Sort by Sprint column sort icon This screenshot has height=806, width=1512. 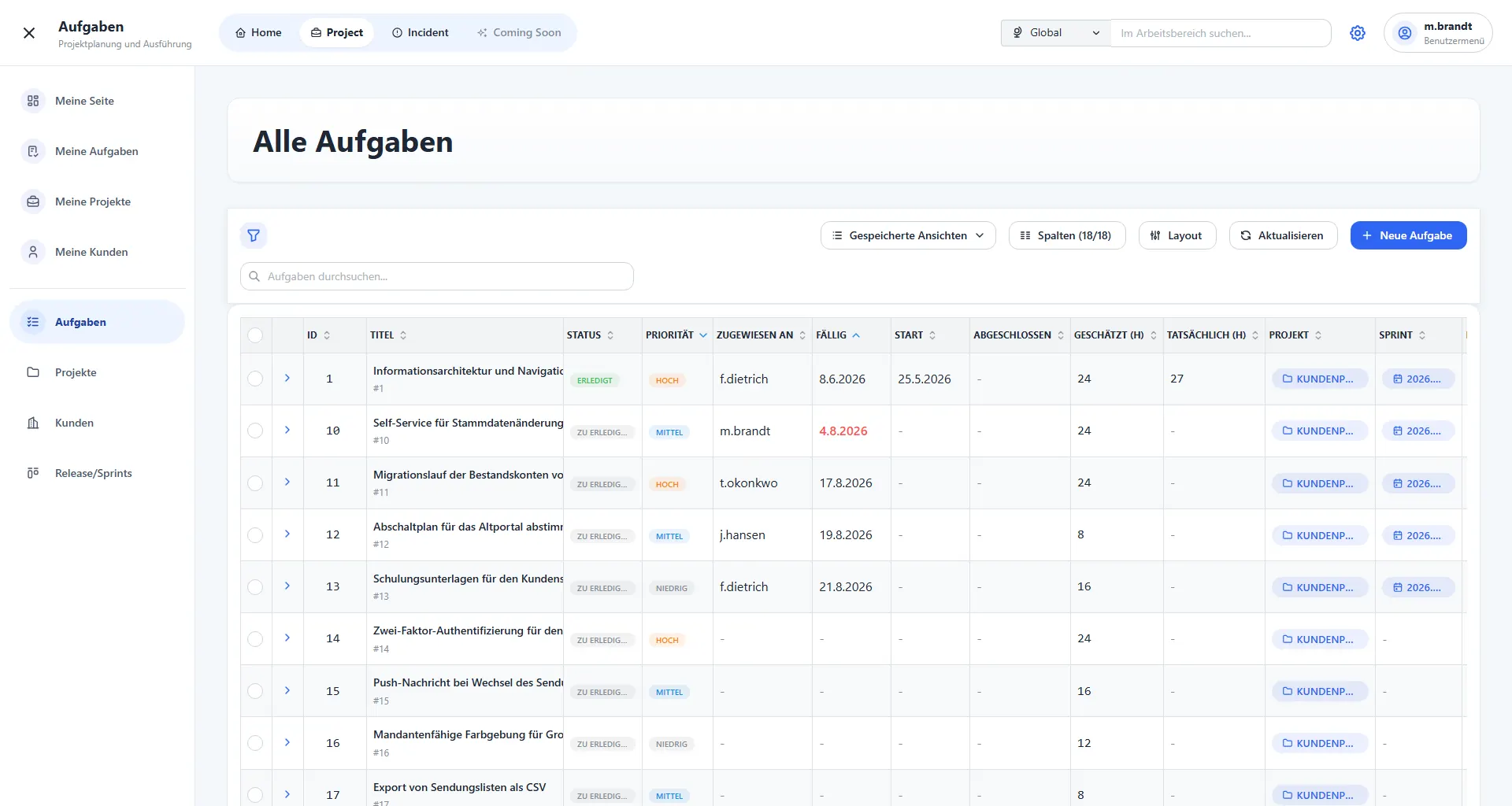point(1422,335)
